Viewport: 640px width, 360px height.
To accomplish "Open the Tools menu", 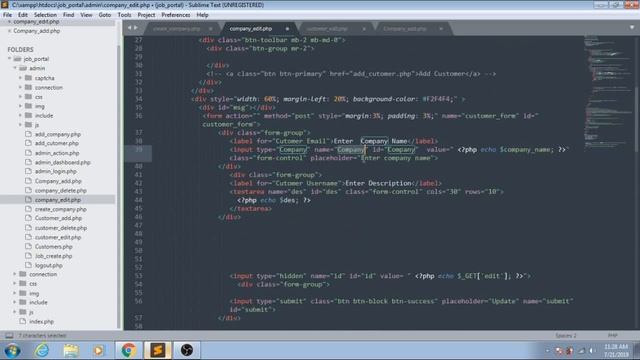I will pos(124,15).
